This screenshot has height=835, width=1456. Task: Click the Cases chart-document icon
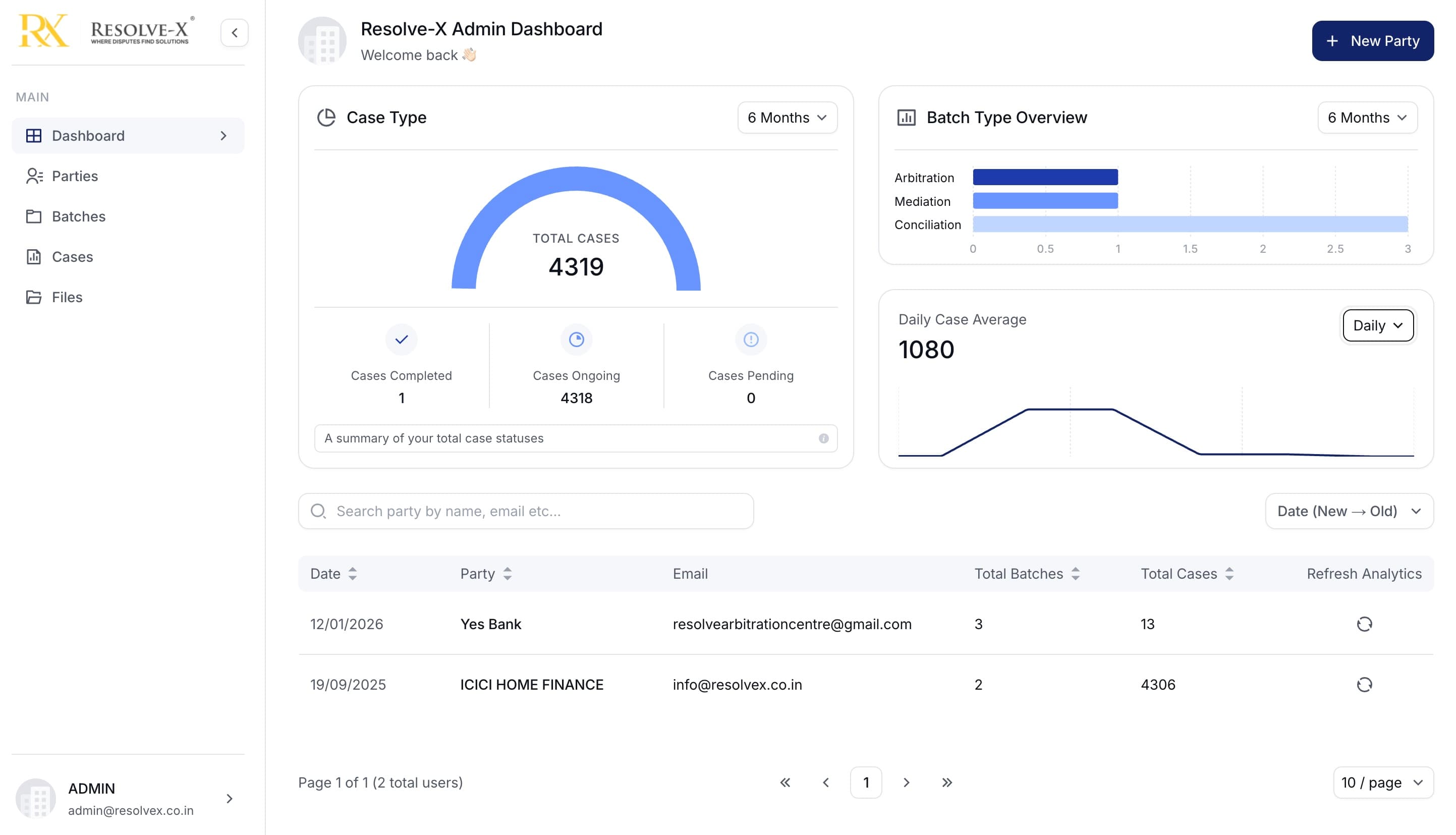pyautogui.click(x=34, y=257)
